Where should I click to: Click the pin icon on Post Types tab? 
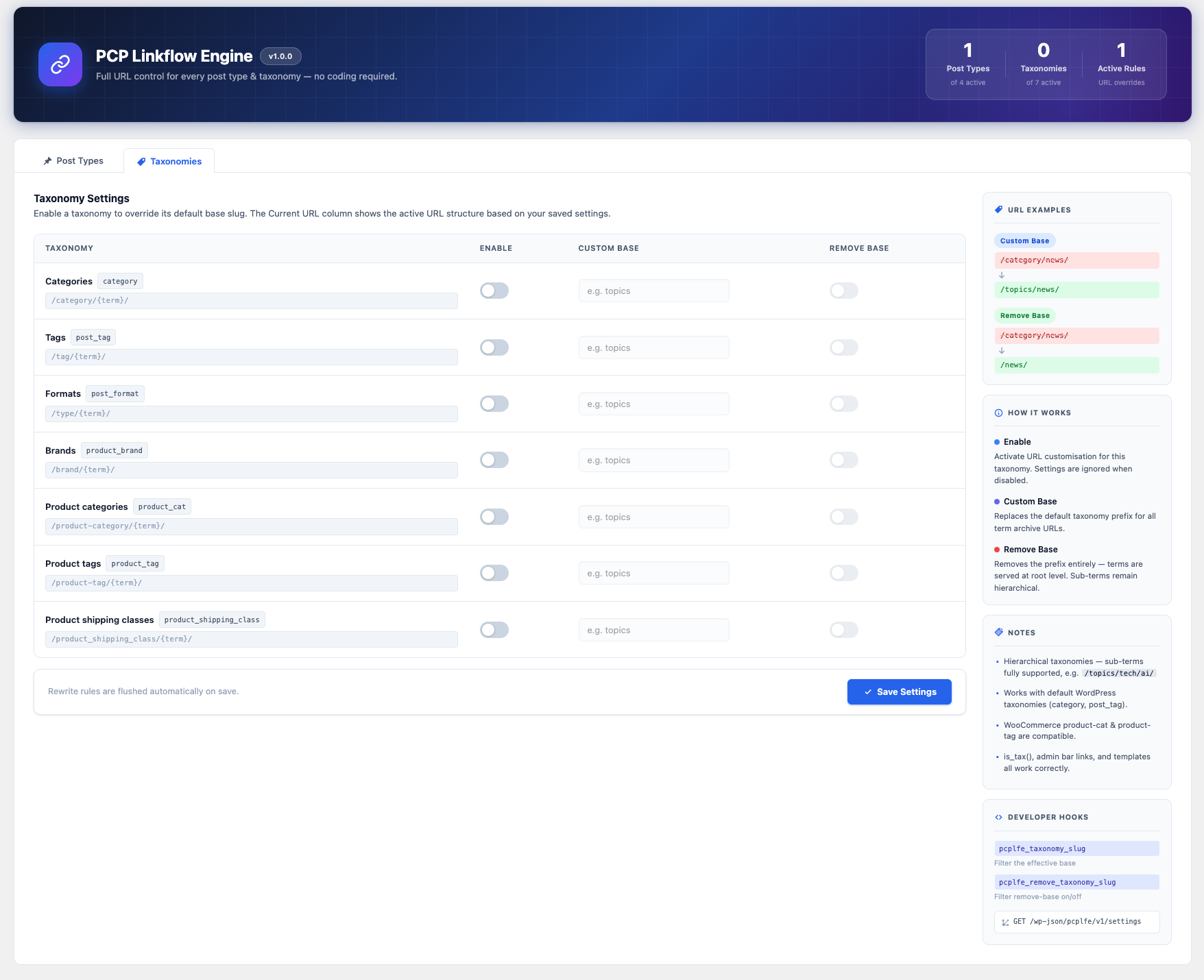[x=47, y=161]
